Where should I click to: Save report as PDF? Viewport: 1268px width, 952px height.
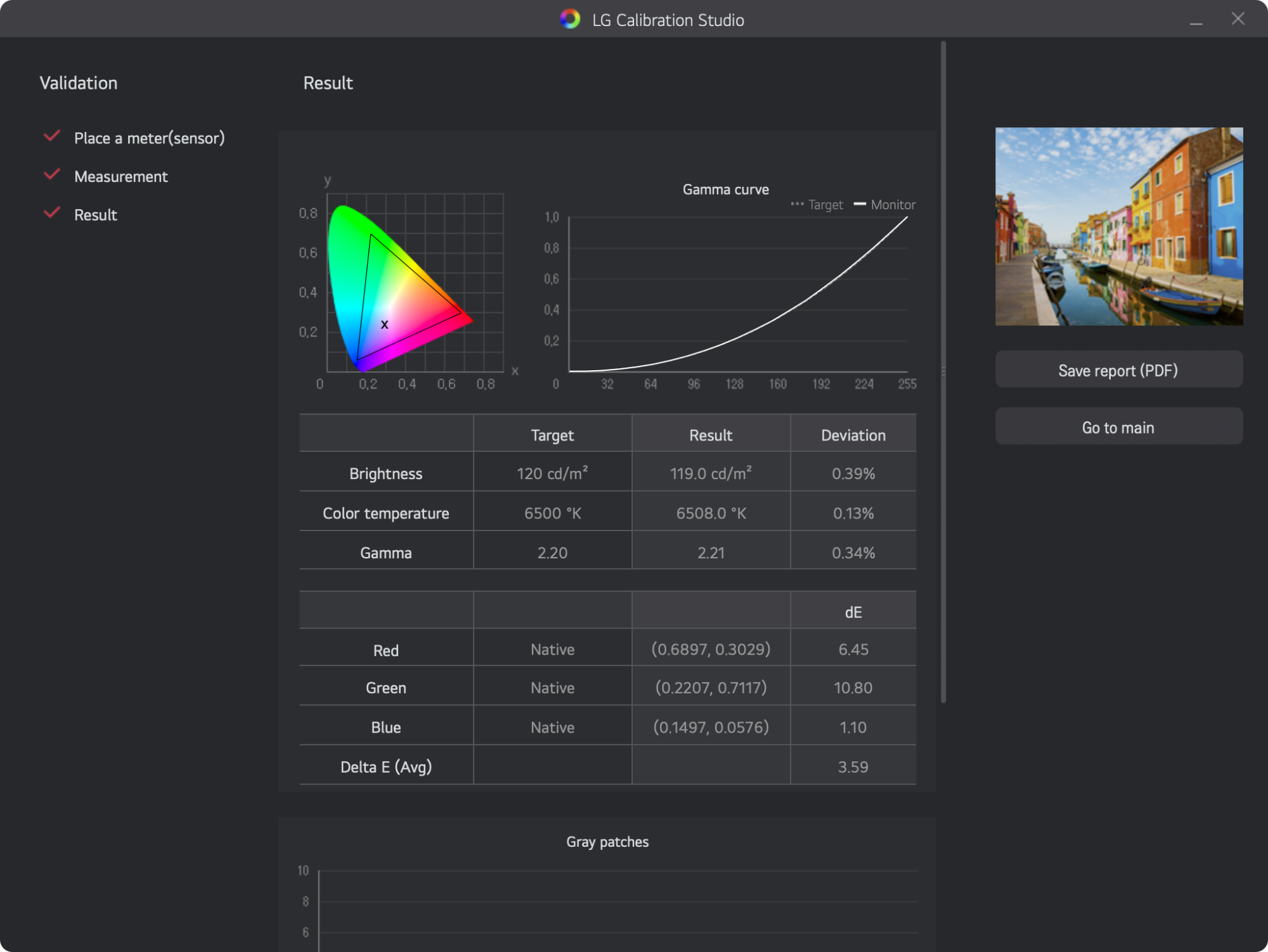1118,370
